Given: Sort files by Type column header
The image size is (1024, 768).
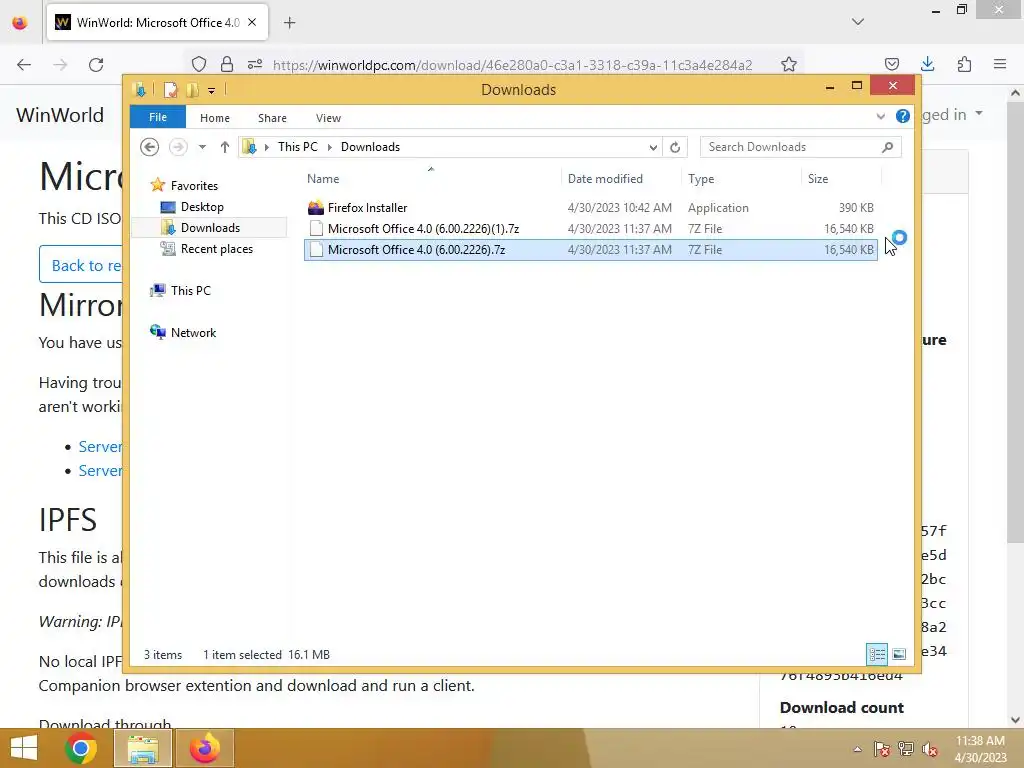Looking at the screenshot, I should 741,178.
